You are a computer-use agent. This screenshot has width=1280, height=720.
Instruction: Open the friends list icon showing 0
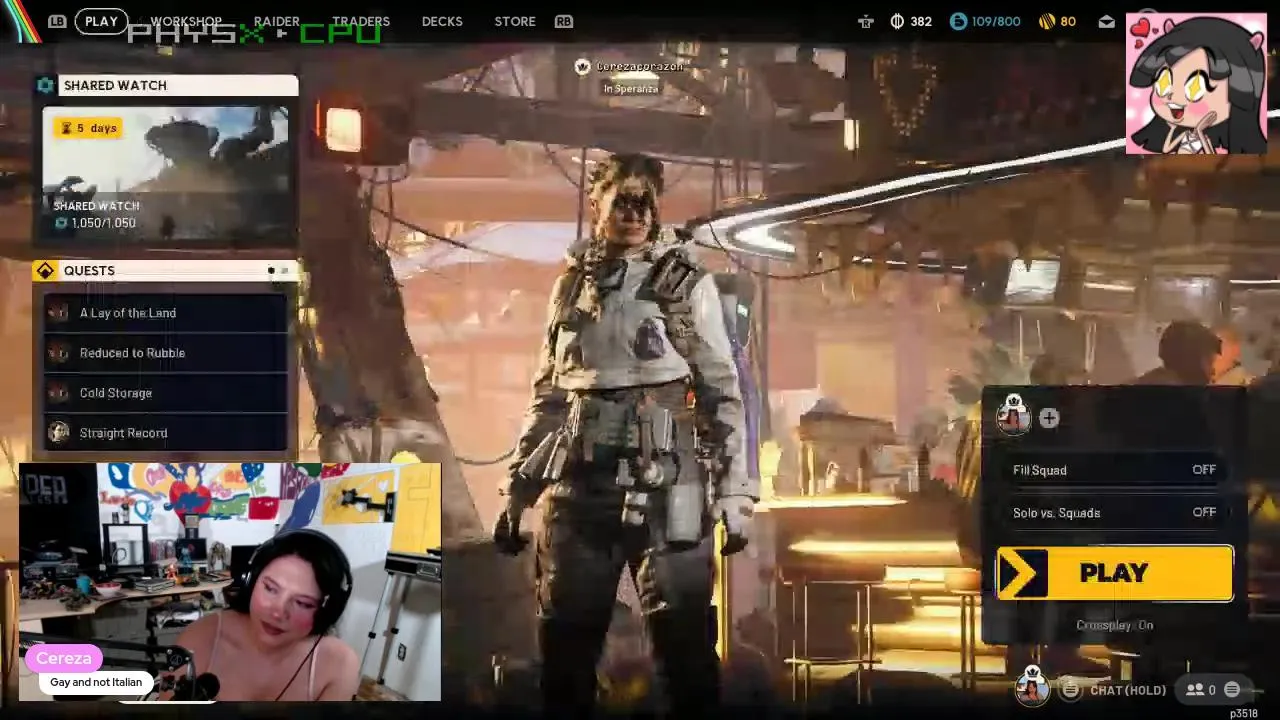(x=1200, y=690)
